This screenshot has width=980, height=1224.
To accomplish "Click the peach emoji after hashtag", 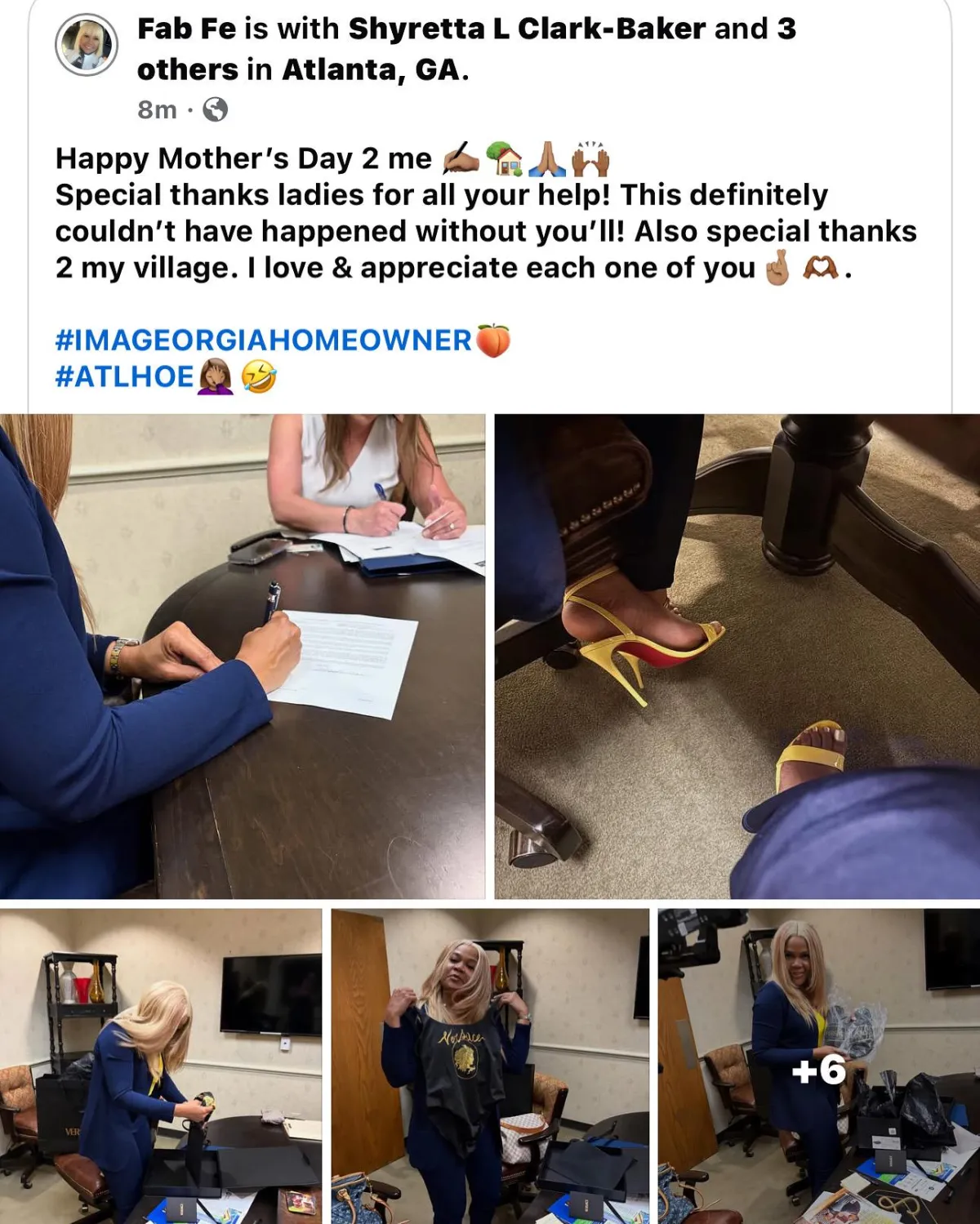I will [x=492, y=340].
